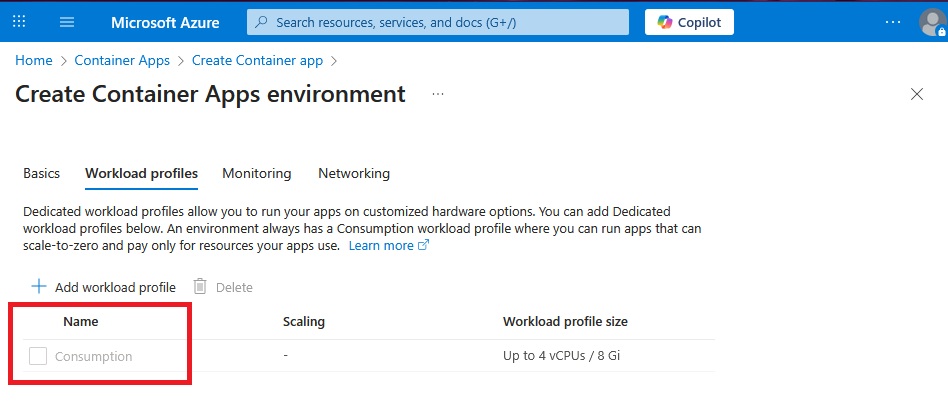The image size is (948, 403).
Task: Click the Consumption profile name
Action: [x=94, y=356]
